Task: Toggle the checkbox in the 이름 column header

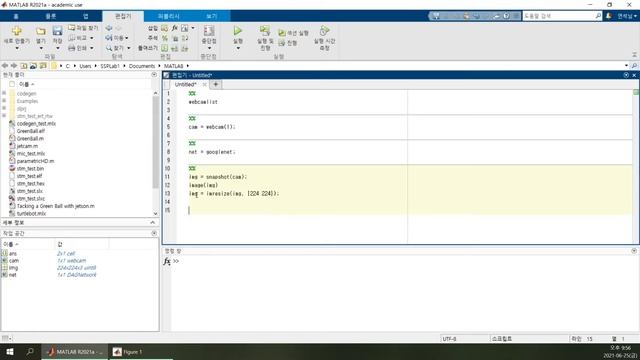Action: click(x=12, y=84)
